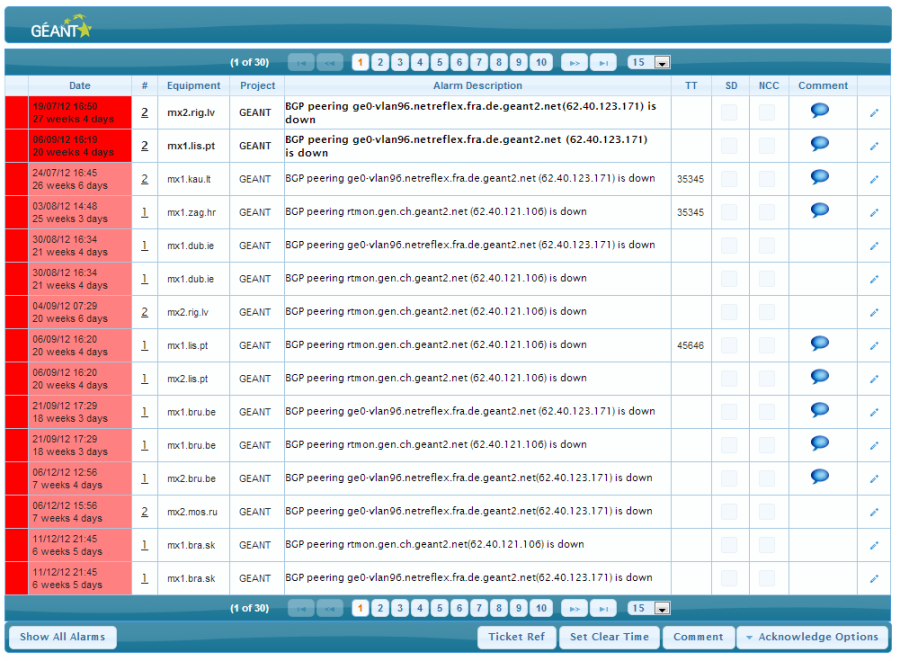The width and height of the screenshot is (900, 661).
Task: Click the Show All Alarms button
Action: tap(63, 637)
